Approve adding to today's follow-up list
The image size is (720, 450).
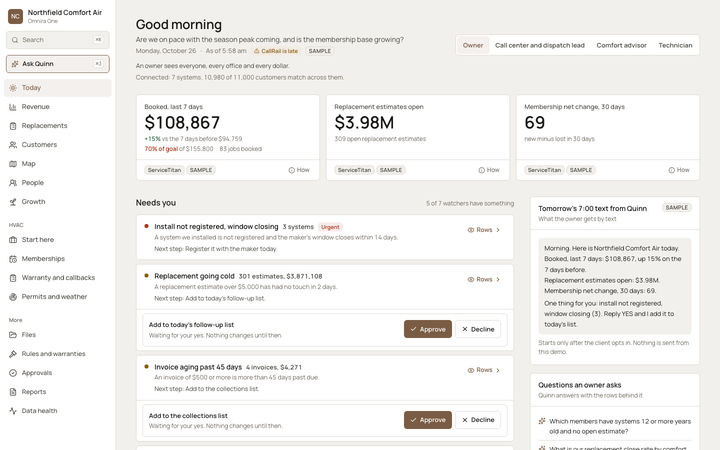[x=428, y=329]
